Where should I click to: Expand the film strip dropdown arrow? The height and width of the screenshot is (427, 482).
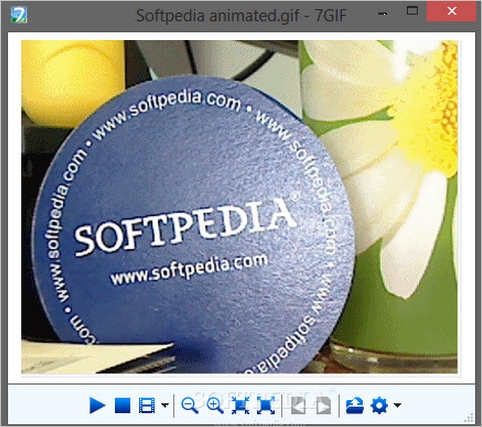point(165,405)
